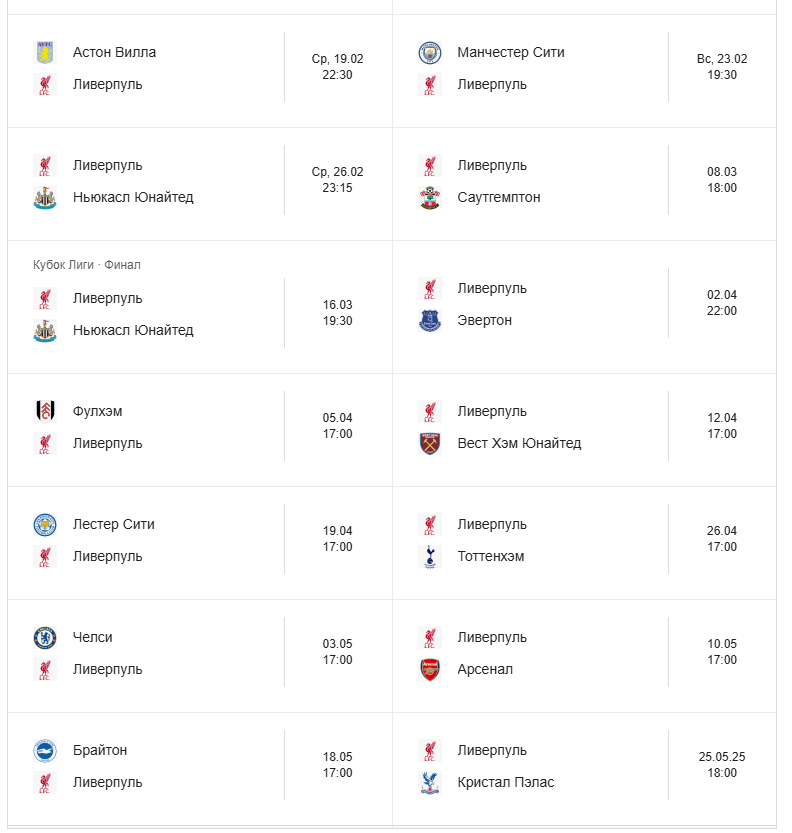Open the 'Манчестер Сити' team link
The width and height of the screenshot is (792, 833).
(510, 52)
